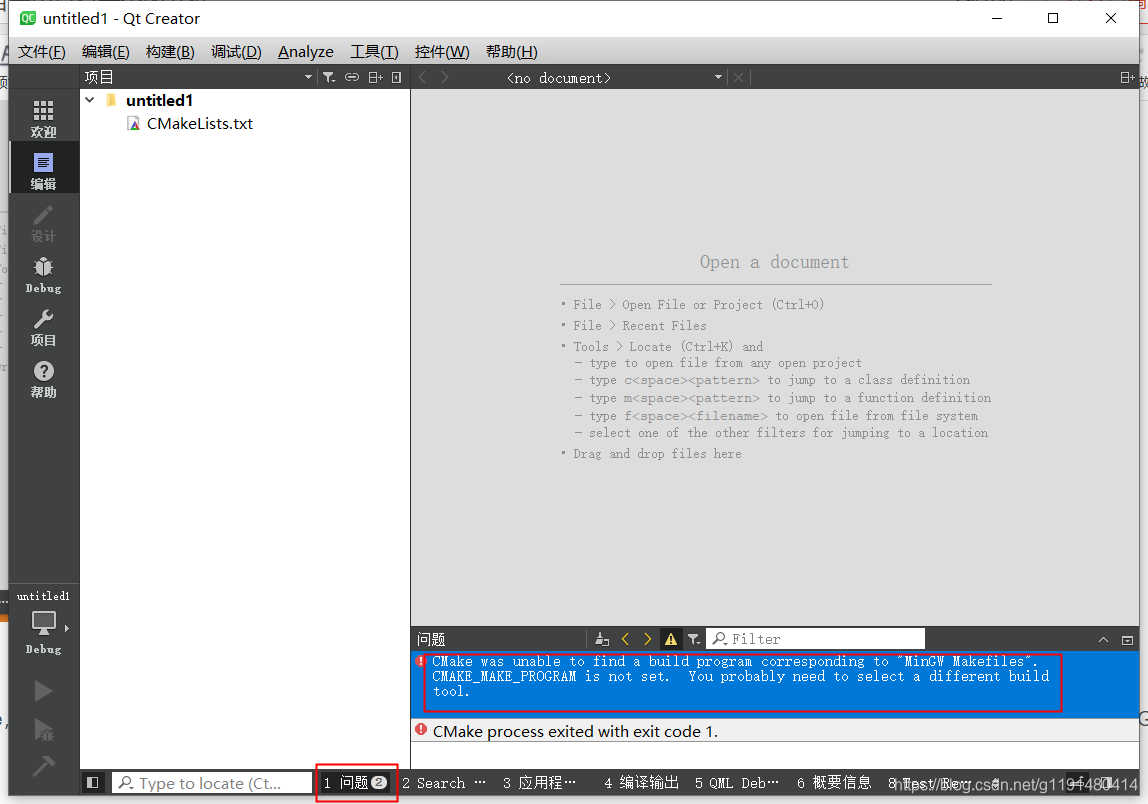Viewport: 1148px width, 804px height.
Task: Go back in editor navigation history
Action: pyautogui.click(x=422, y=78)
